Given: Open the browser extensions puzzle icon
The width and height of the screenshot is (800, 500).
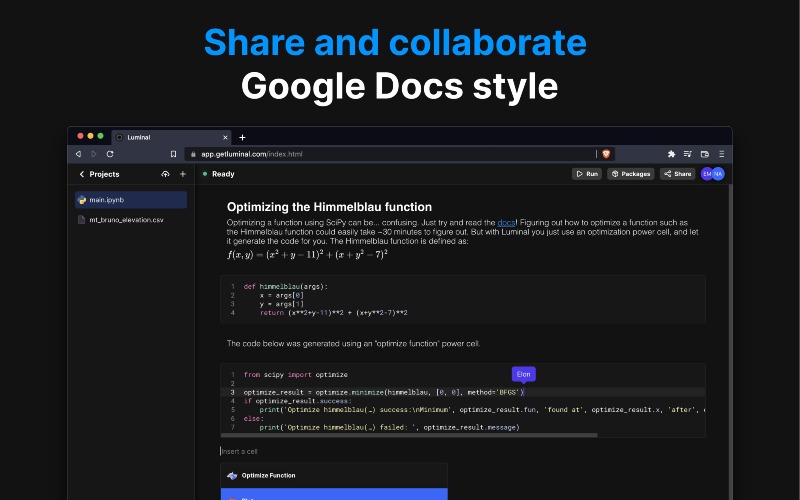Looking at the screenshot, I should coord(671,154).
